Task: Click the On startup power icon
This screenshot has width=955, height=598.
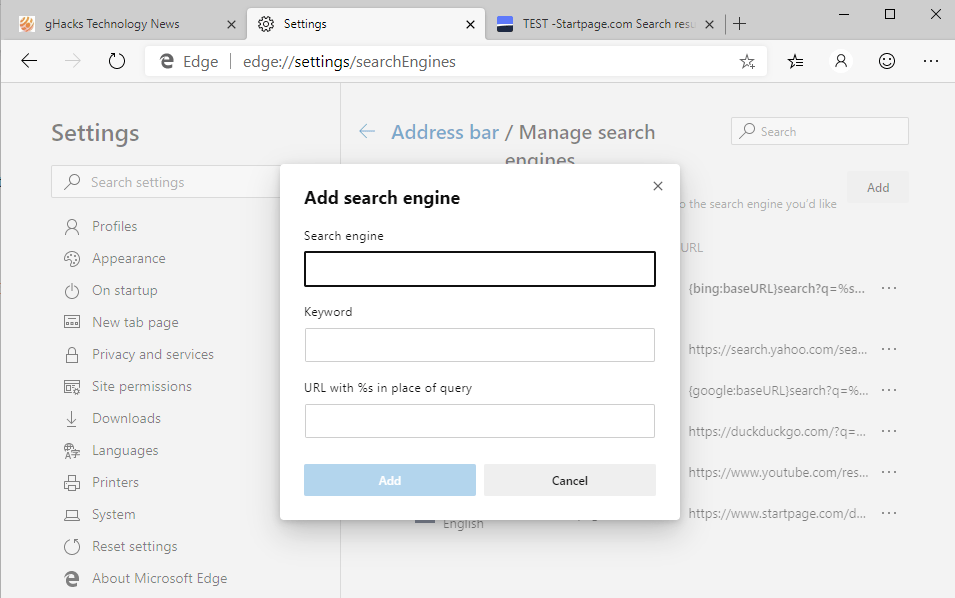Action: (72, 291)
